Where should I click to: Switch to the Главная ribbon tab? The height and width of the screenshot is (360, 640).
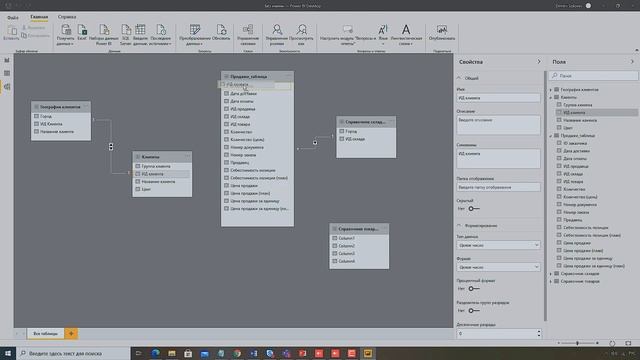(x=39, y=17)
